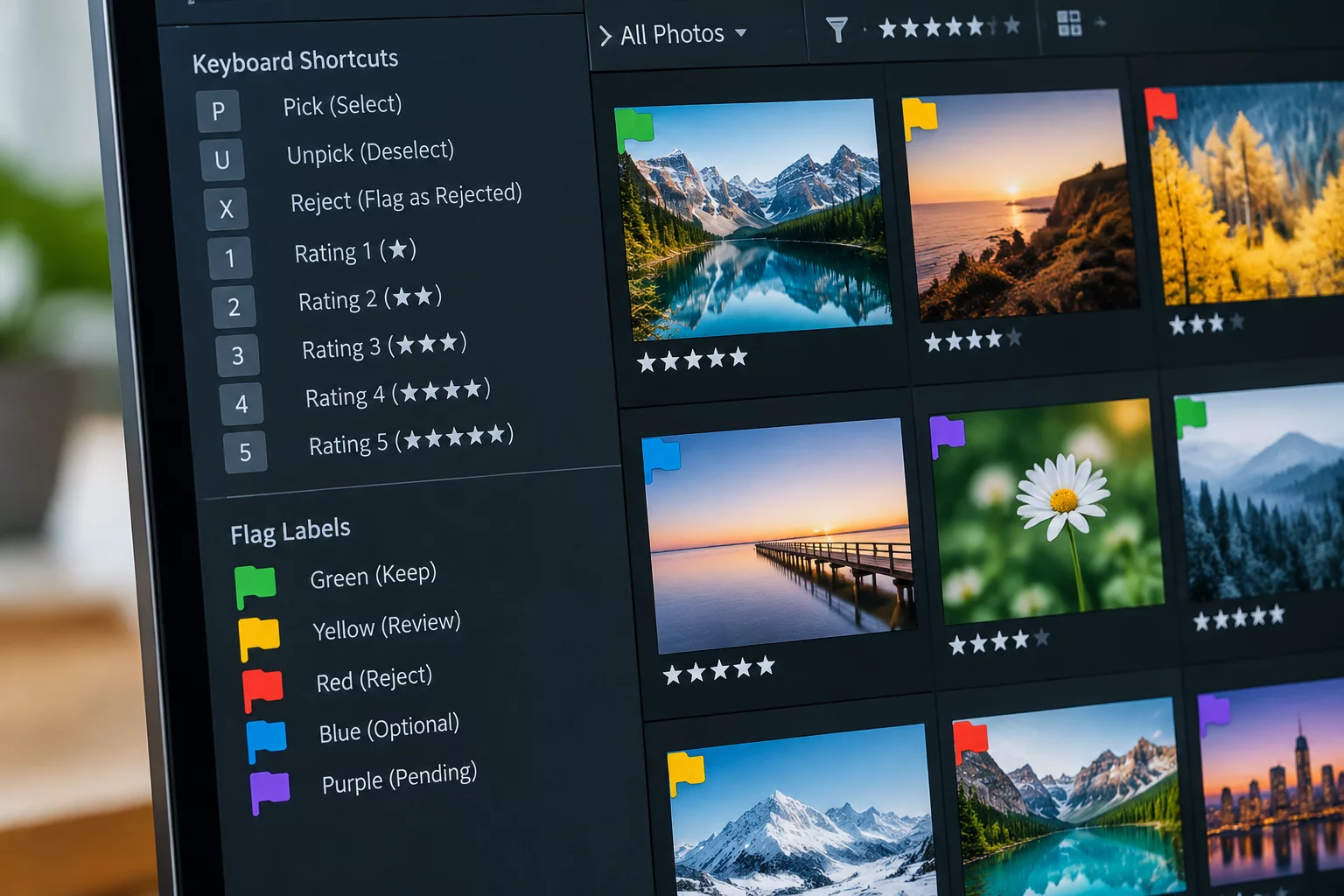Select the coastal sunset cliff thumbnail
1344x896 pixels.
tap(1020, 205)
